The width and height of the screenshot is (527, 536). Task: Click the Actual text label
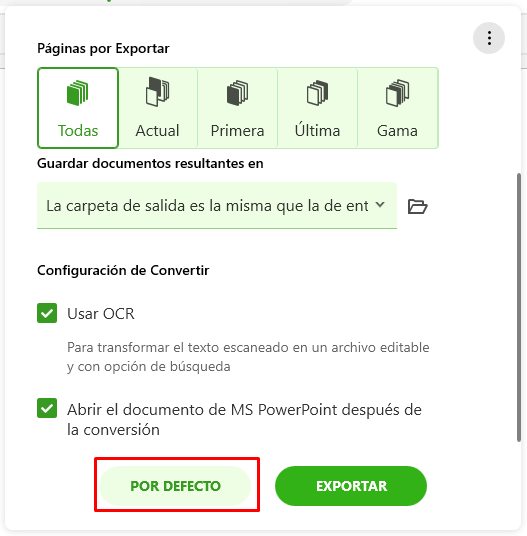click(x=157, y=131)
